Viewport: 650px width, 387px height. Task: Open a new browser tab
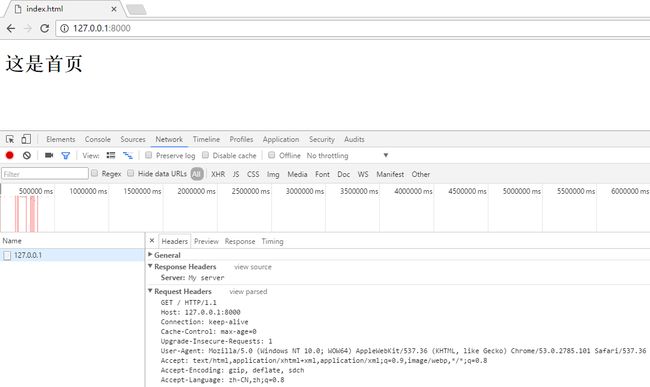[136, 10]
